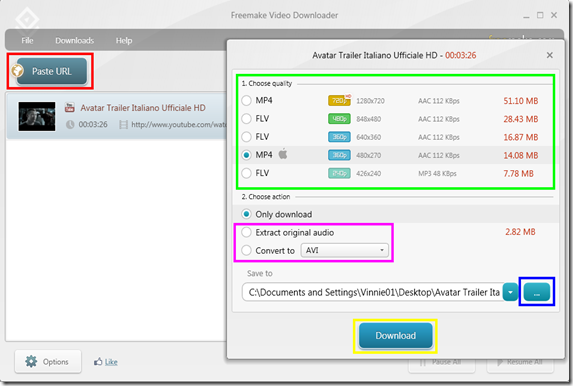Click the 16.87 MB file size
This screenshot has height=386, width=573.
tap(521, 137)
